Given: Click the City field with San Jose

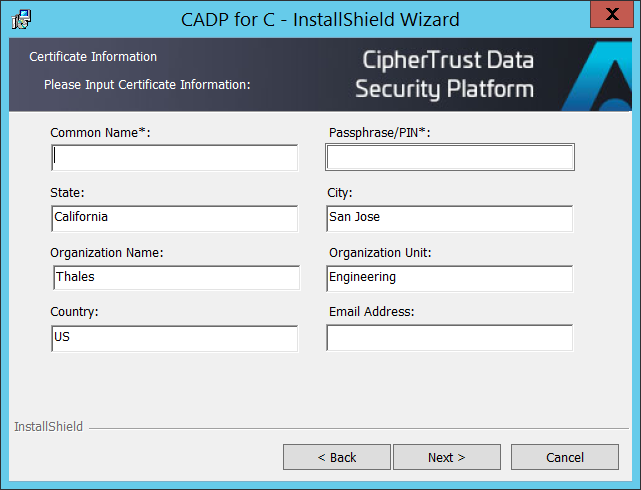Looking at the screenshot, I should pos(450,218).
